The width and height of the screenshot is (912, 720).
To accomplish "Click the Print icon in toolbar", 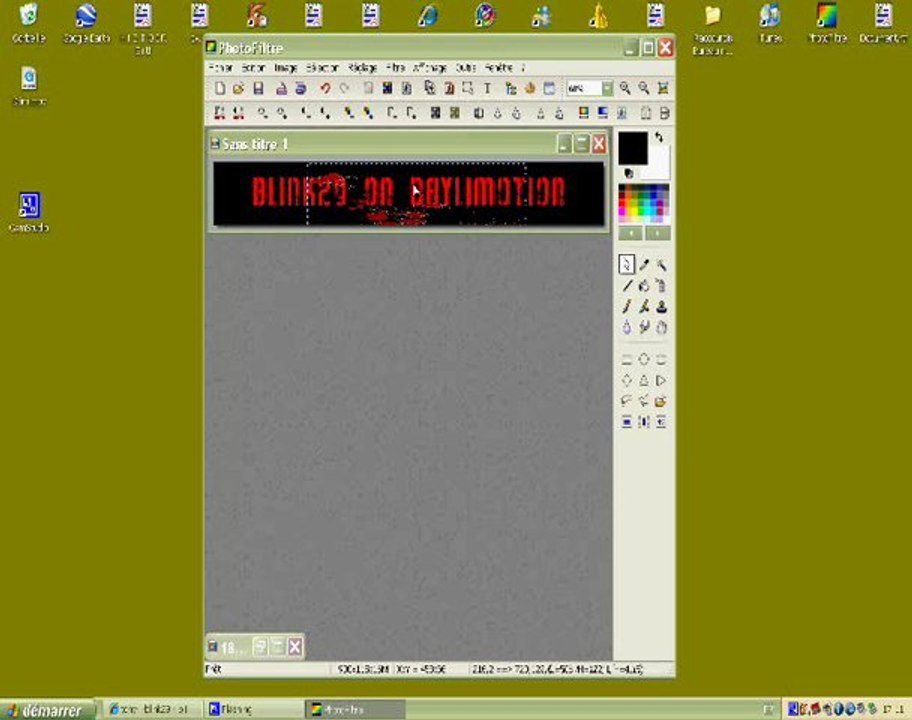I will coord(282,88).
